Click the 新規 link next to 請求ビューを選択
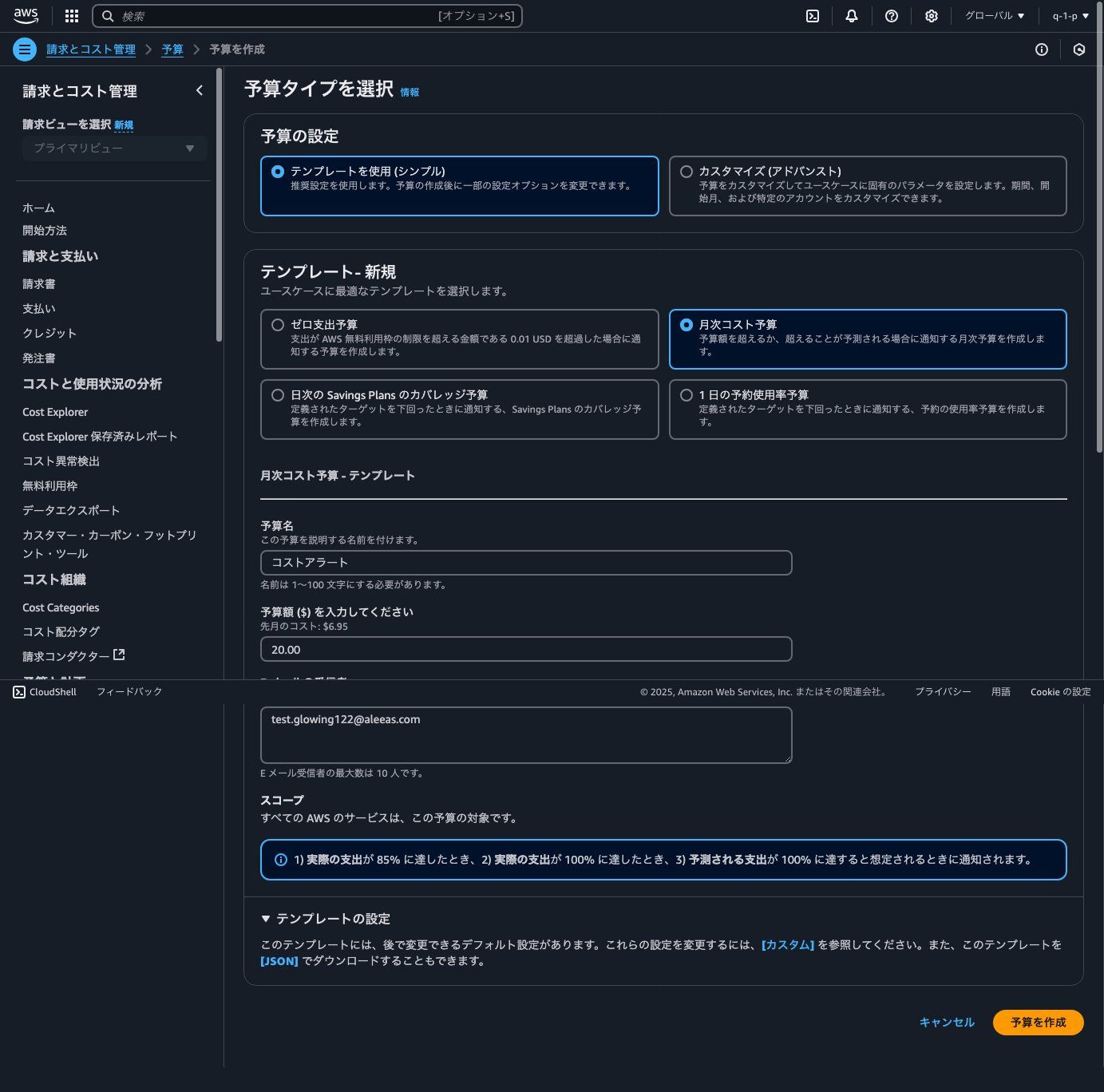1104x1092 pixels. (124, 125)
